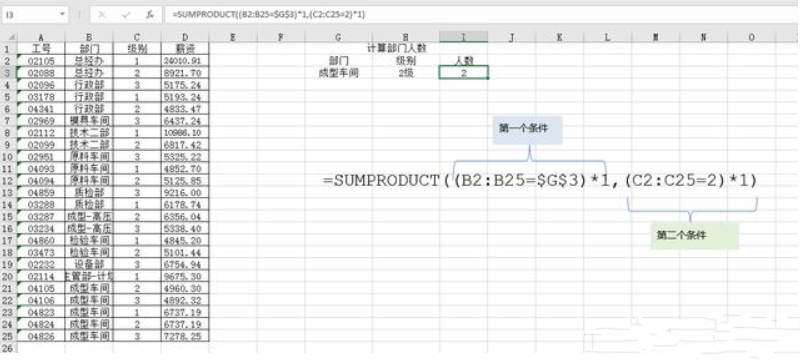The height and width of the screenshot is (364, 801).
Task: Click the confirm checkmark icon in formula bar
Action: coord(126,15)
